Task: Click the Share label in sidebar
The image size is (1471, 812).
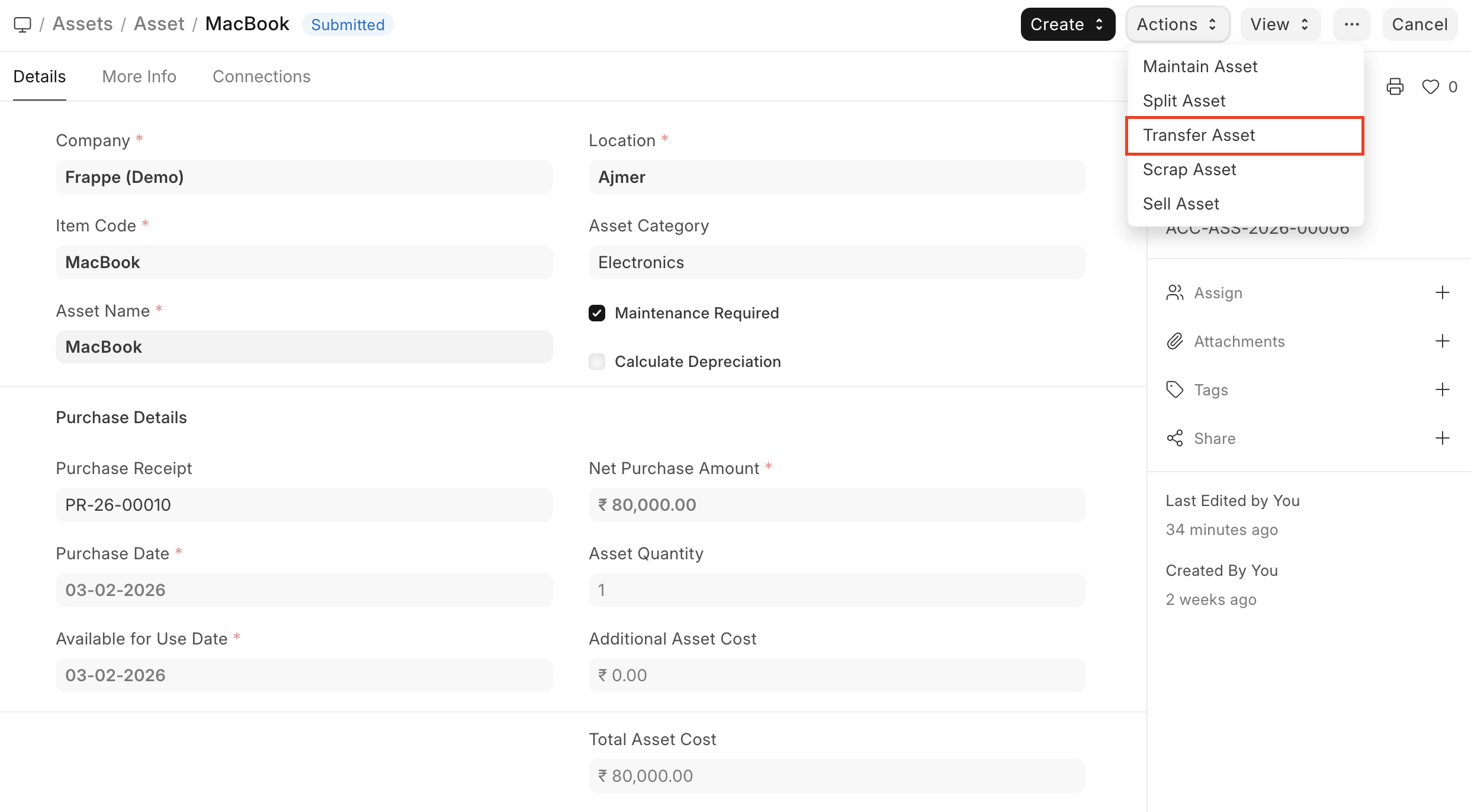Action: point(1215,438)
